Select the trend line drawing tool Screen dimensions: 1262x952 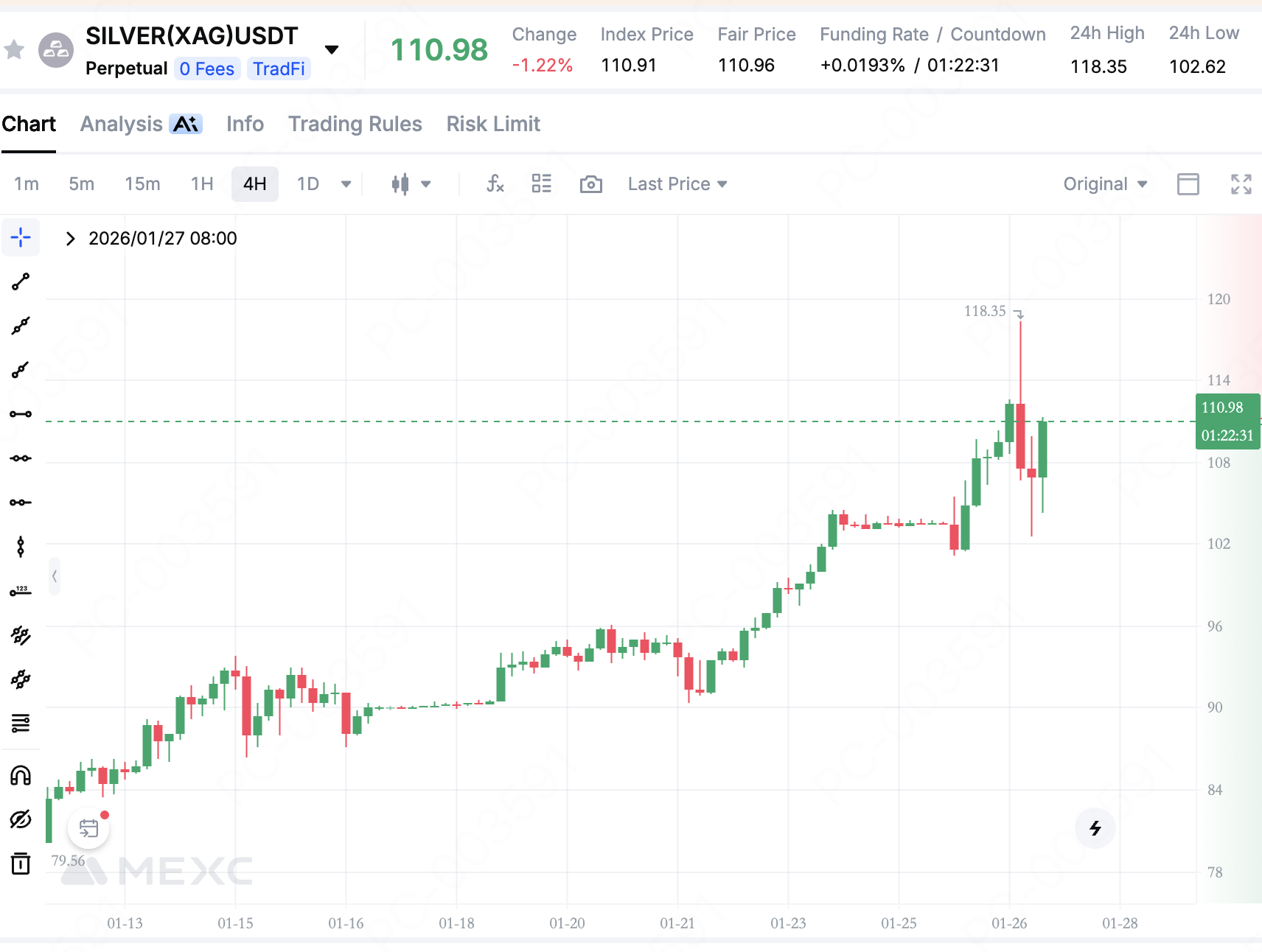click(x=21, y=281)
